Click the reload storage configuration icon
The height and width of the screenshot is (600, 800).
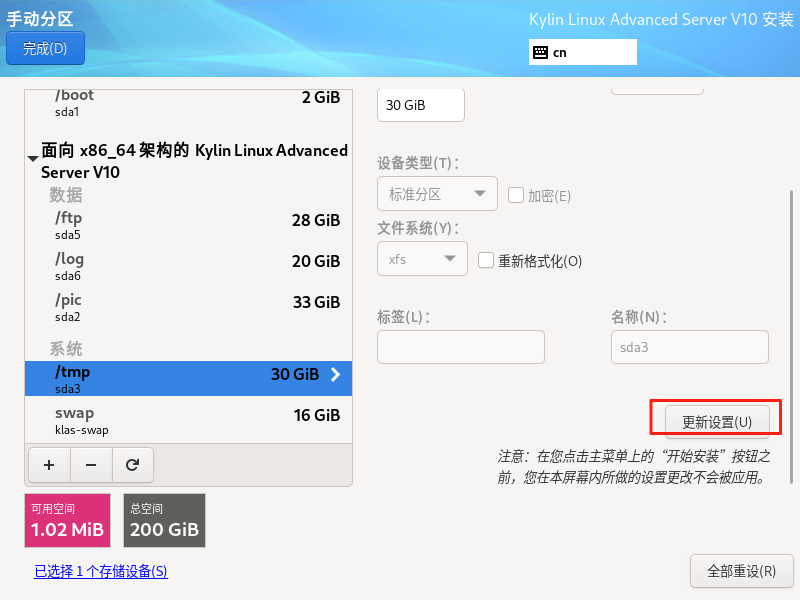(x=133, y=465)
